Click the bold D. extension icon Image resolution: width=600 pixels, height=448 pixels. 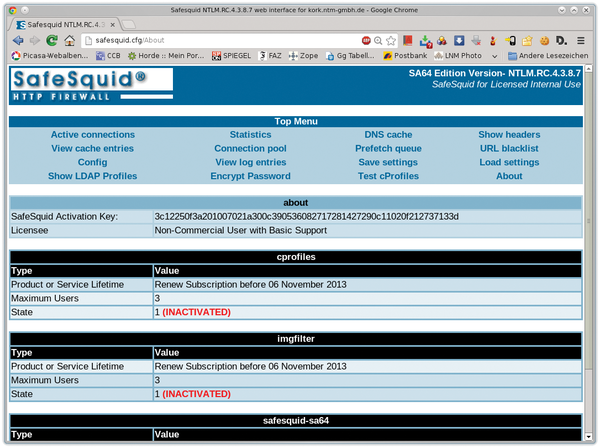[x=561, y=40]
